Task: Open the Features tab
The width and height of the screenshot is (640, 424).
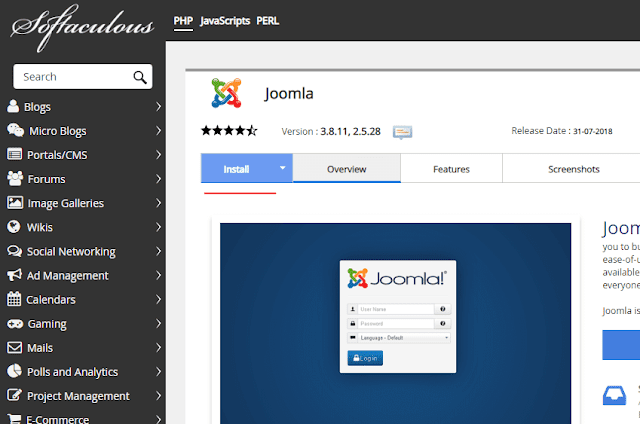Action: click(451, 169)
